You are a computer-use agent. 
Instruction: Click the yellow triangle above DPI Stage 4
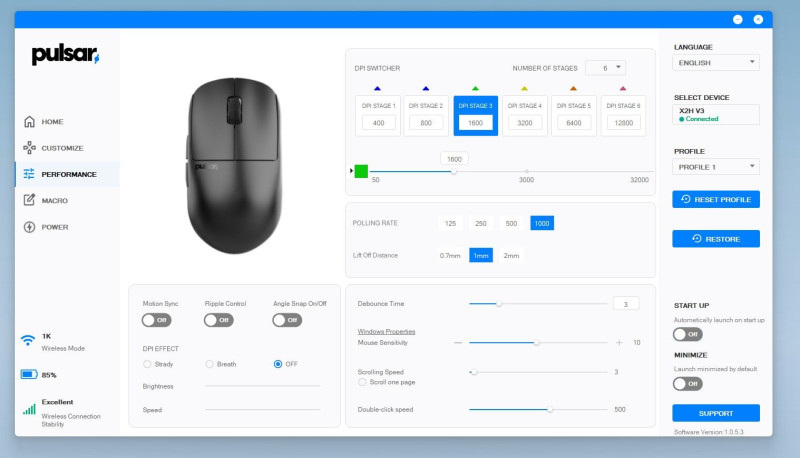(x=524, y=89)
